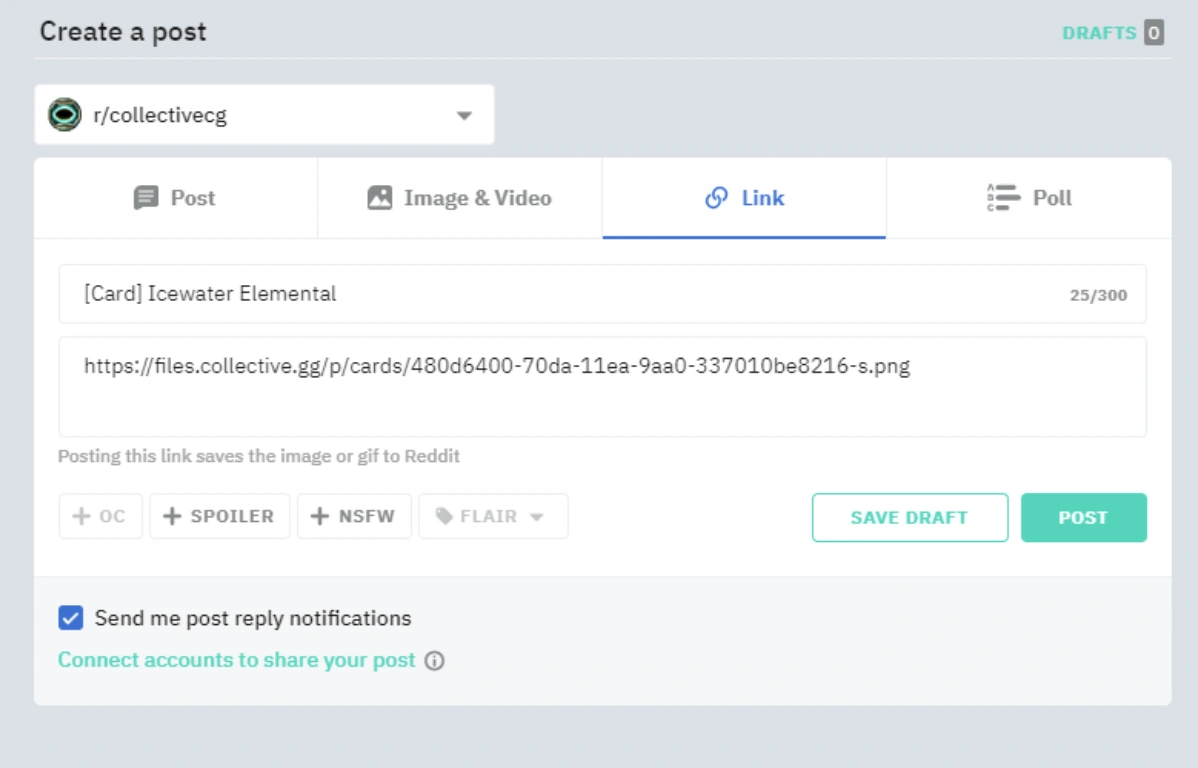Switch to the Poll tab
This screenshot has height=768, width=1198.
tap(1028, 198)
